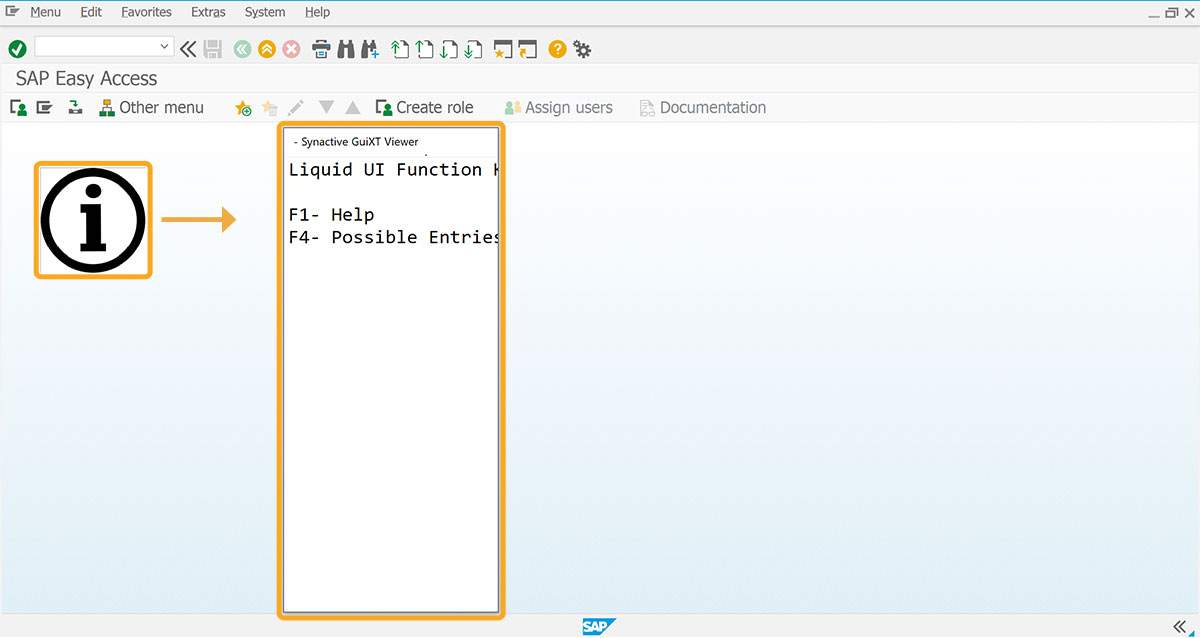The height and width of the screenshot is (638, 1200).
Task: Click 'F1- Help' line in GuiXT Viewer
Action: tap(331, 215)
